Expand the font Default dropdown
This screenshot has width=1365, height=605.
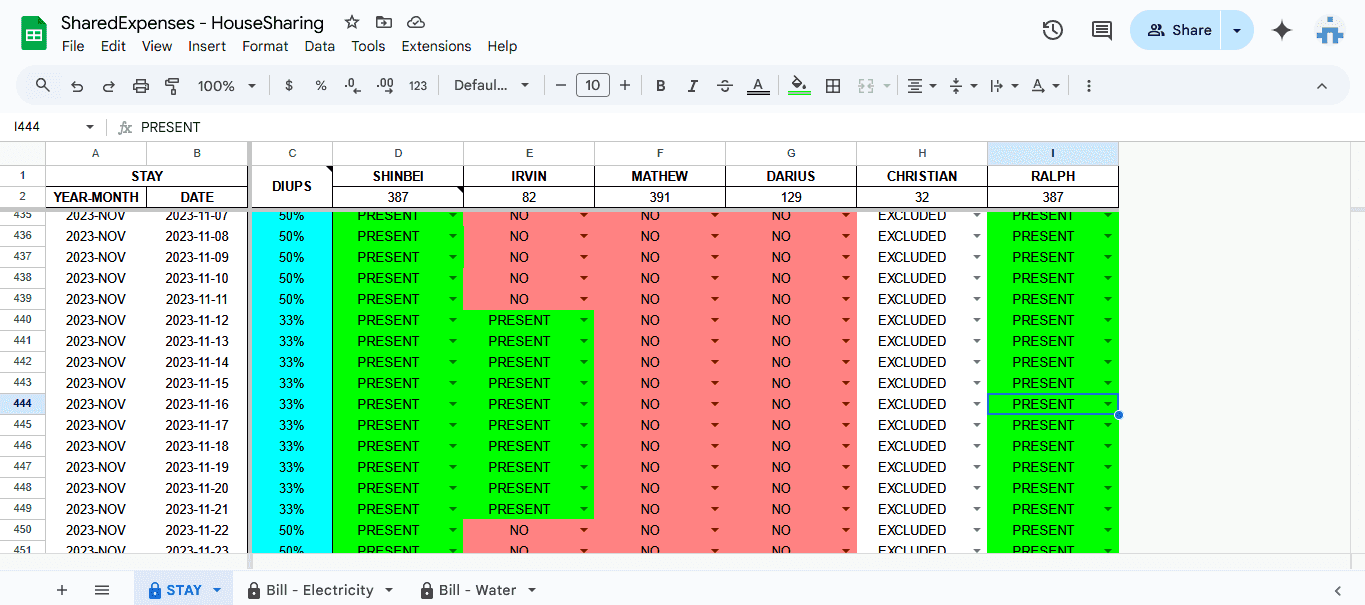click(x=491, y=86)
